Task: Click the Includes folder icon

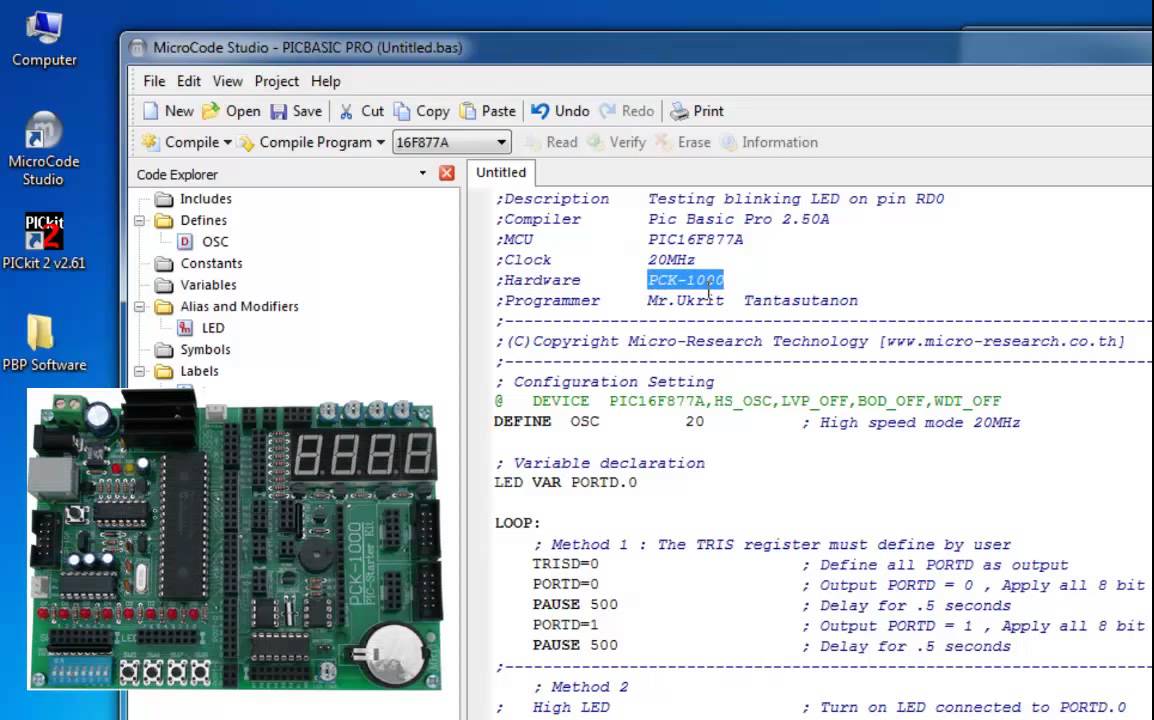Action: click(x=164, y=199)
